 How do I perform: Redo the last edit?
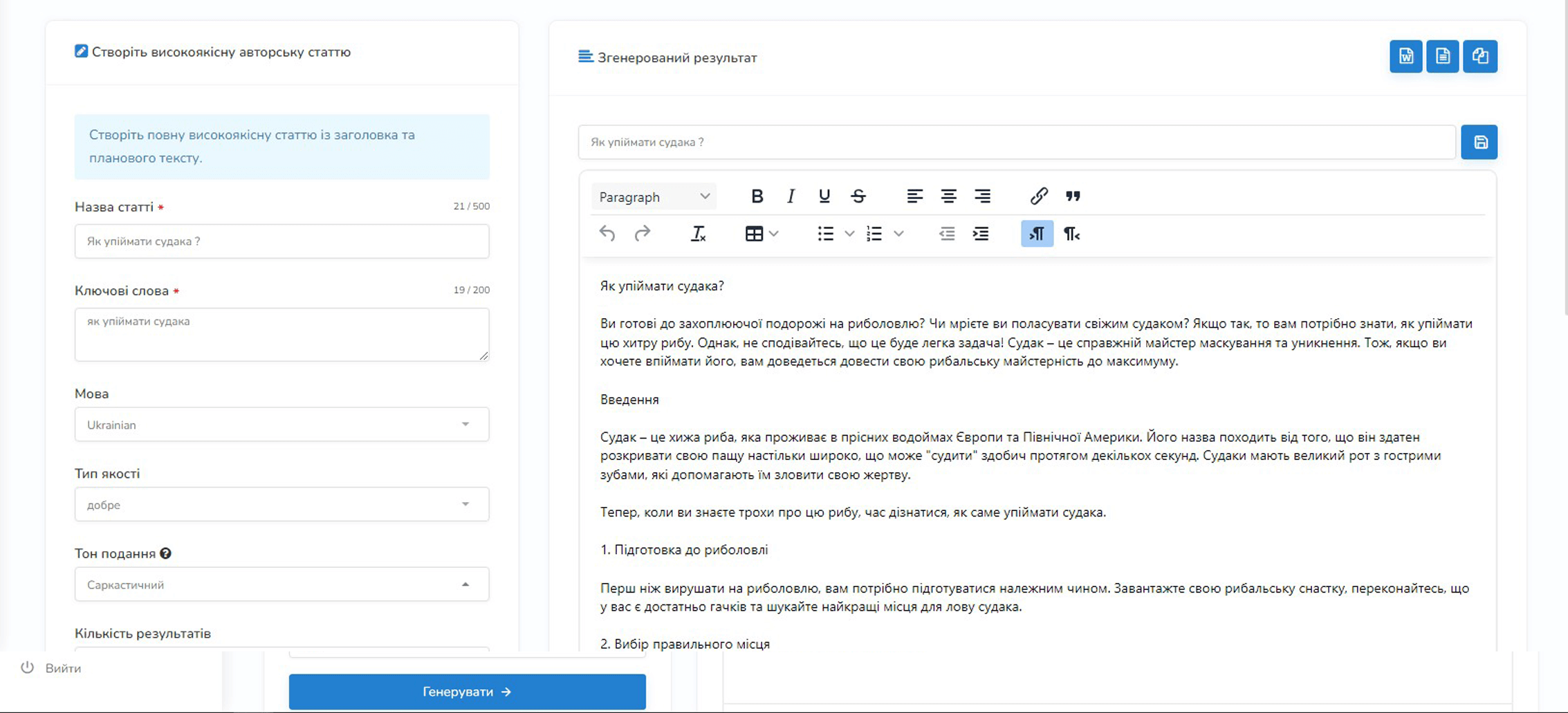(642, 234)
